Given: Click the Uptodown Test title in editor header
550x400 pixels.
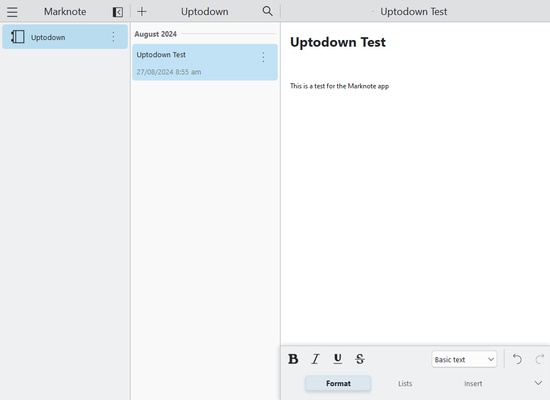Looking at the screenshot, I should click(414, 12).
